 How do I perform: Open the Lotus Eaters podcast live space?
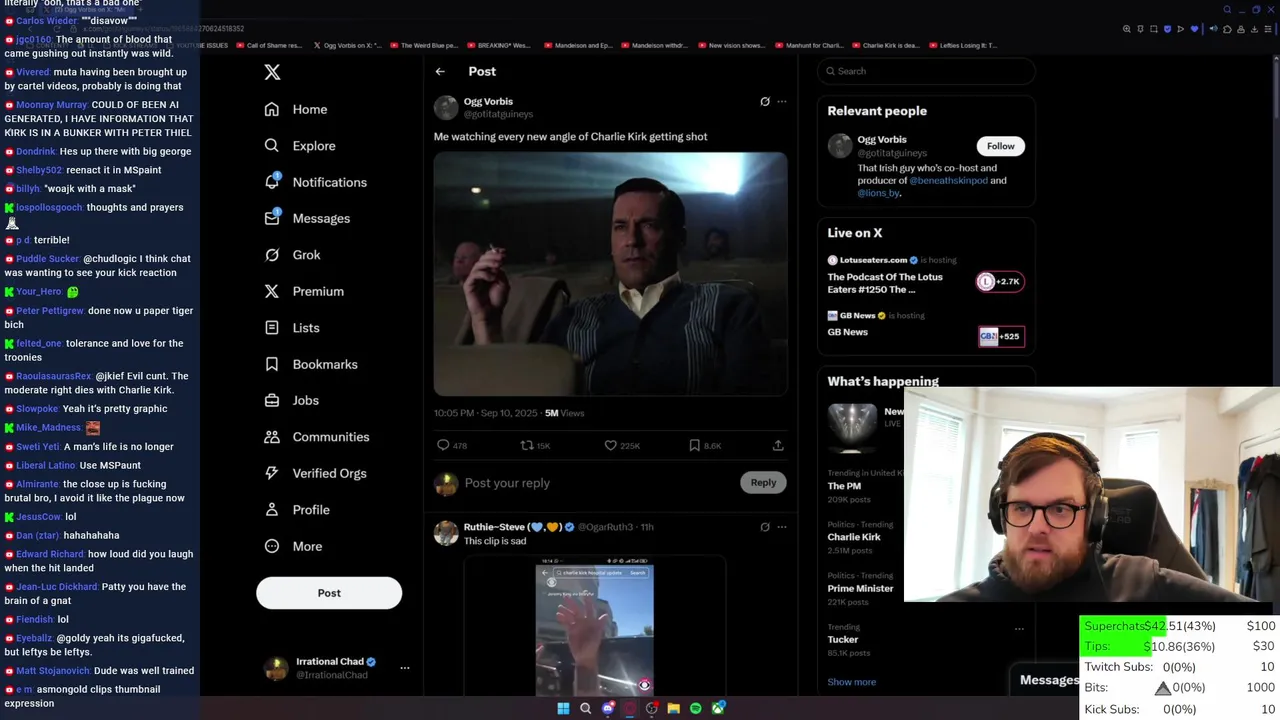pyautogui.click(x=926, y=276)
